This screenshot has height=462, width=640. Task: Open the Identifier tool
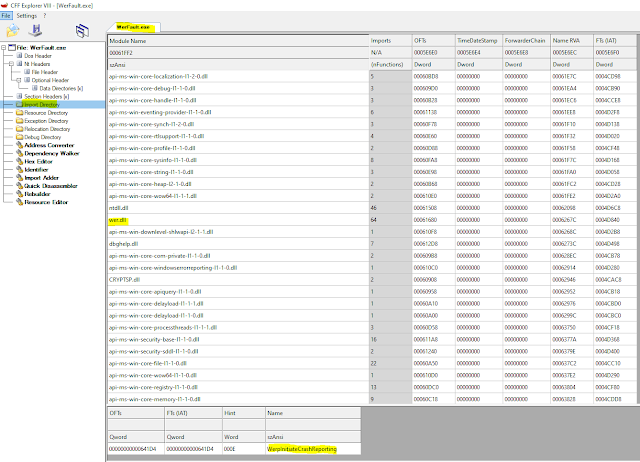coord(36,170)
